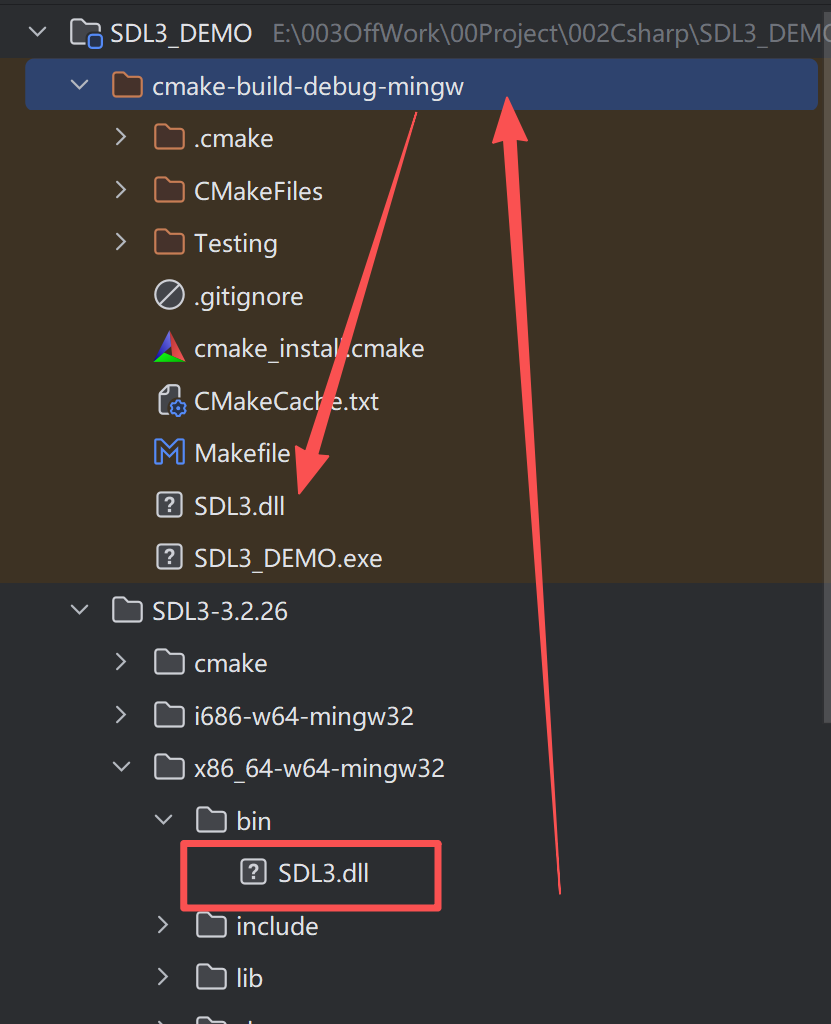Click the folder icon of cmake under SDL3-3.2.26
The width and height of the screenshot is (831, 1024).
(x=169, y=662)
